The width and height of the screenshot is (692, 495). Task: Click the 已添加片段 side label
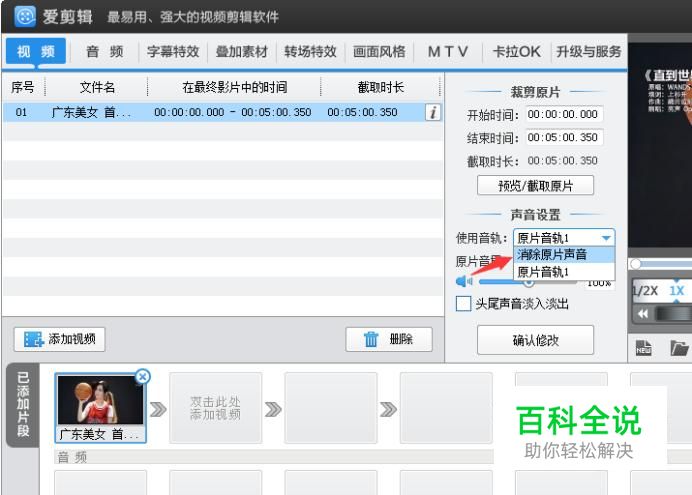point(23,405)
